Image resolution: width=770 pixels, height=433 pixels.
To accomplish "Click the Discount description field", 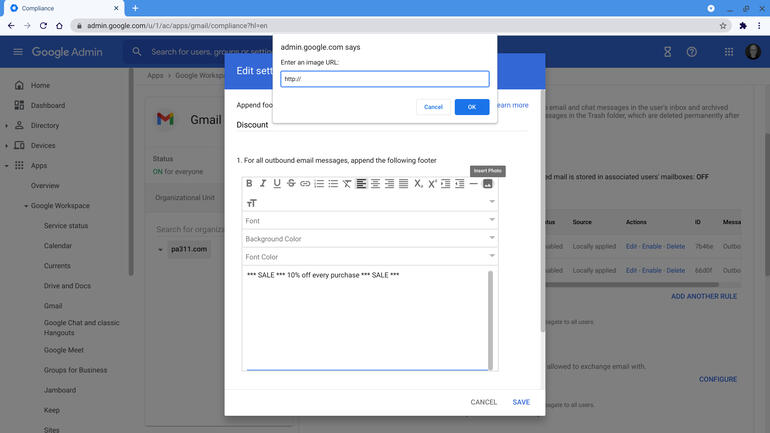I will click(382, 125).
